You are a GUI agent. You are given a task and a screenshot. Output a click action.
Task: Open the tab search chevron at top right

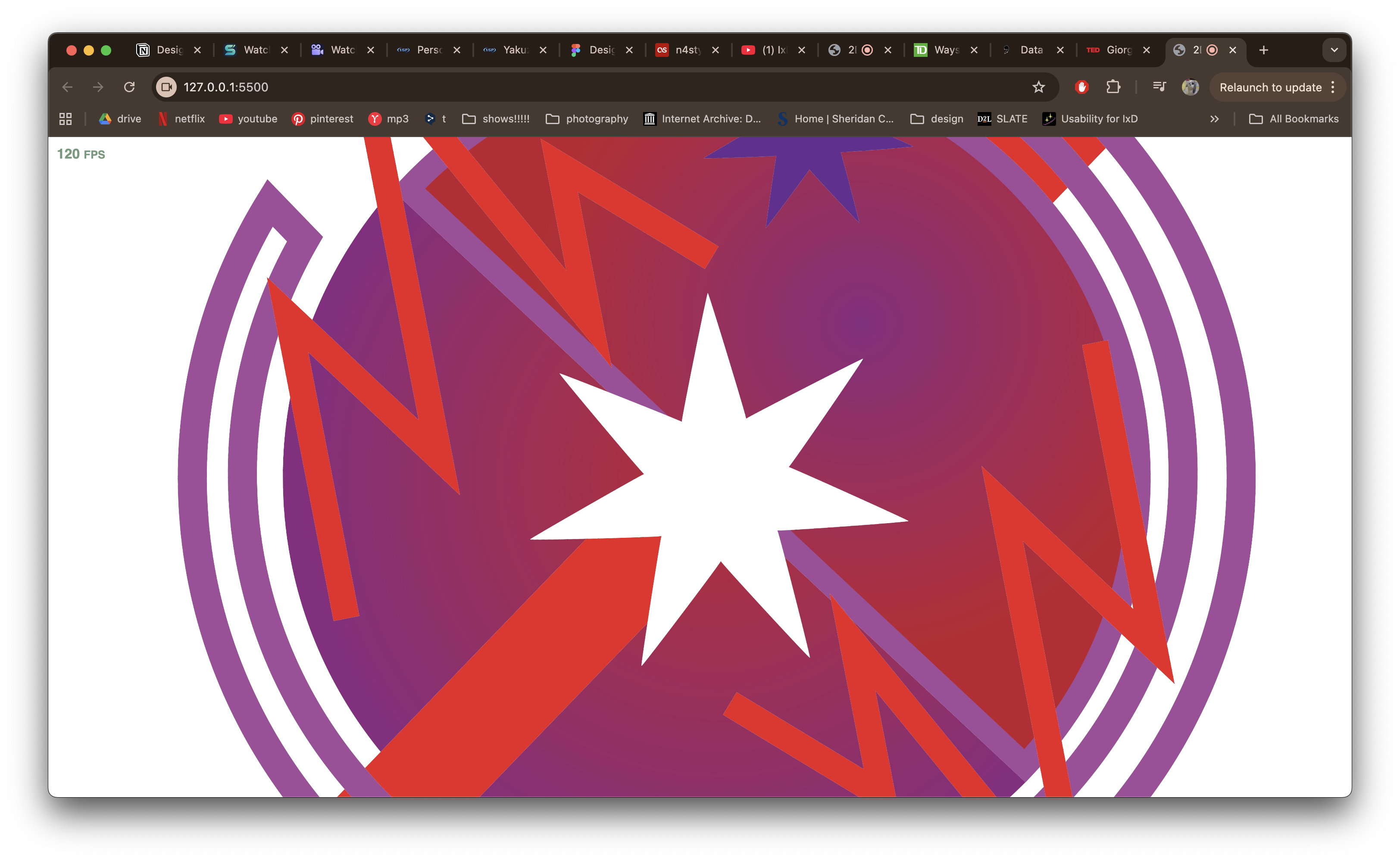click(1334, 50)
